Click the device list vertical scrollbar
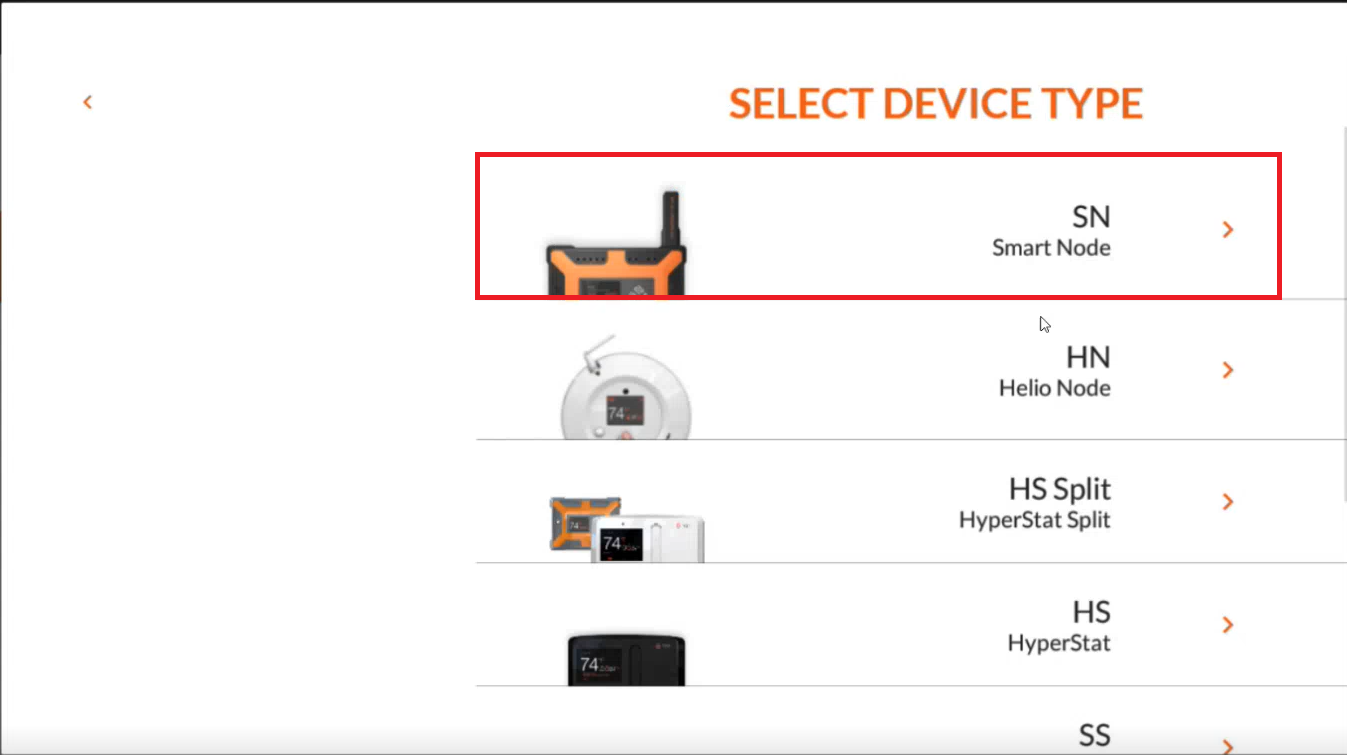The image size is (1348, 755). pyautogui.click(x=1343, y=315)
